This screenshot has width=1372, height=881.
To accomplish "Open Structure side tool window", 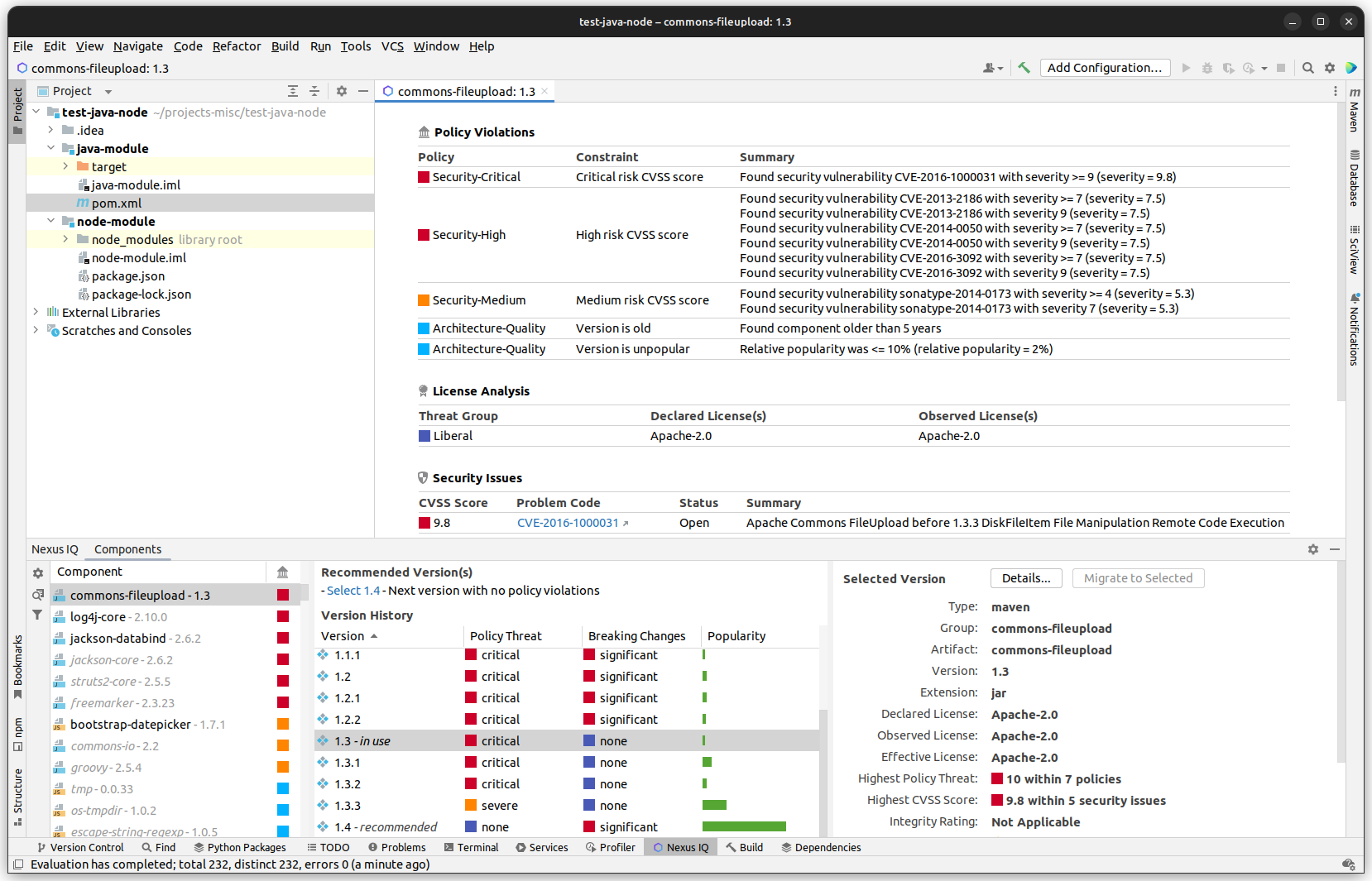I will (x=17, y=797).
